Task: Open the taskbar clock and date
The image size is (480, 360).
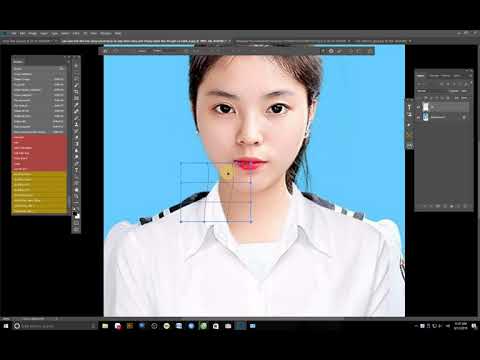Action: click(x=461, y=326)
